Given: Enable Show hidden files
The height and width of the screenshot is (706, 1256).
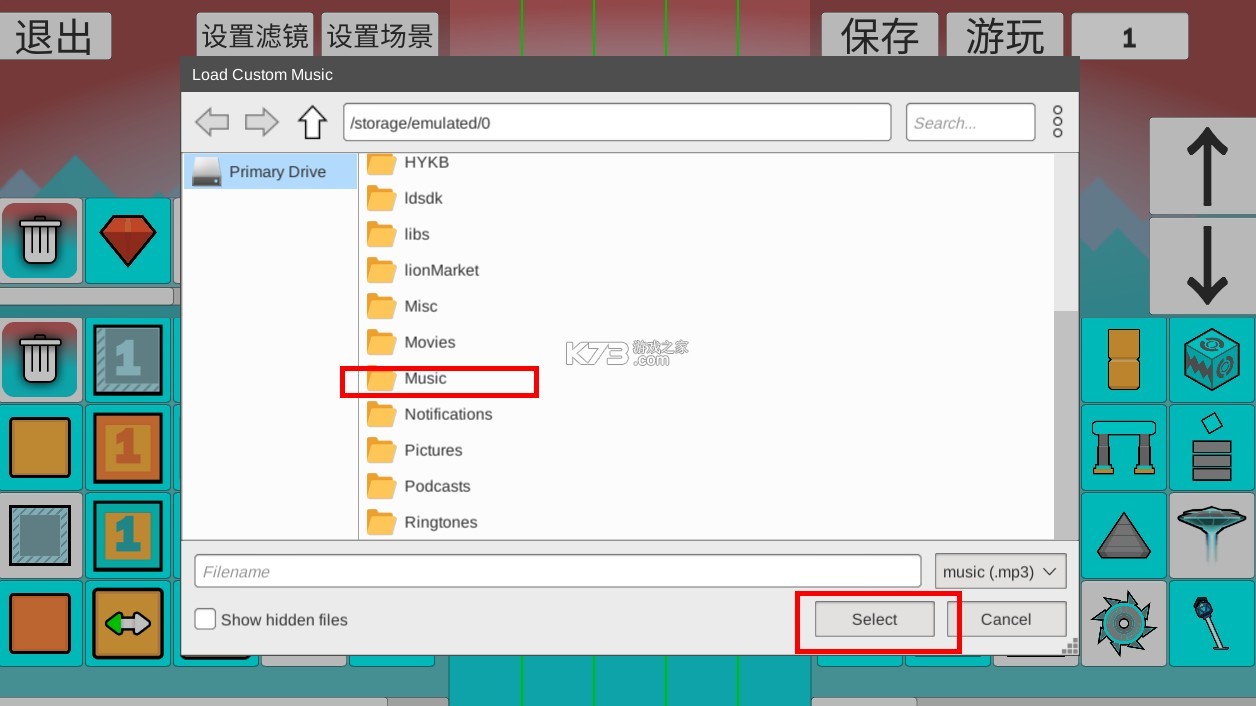Looking at the screenshot, I should pos(205,619).
